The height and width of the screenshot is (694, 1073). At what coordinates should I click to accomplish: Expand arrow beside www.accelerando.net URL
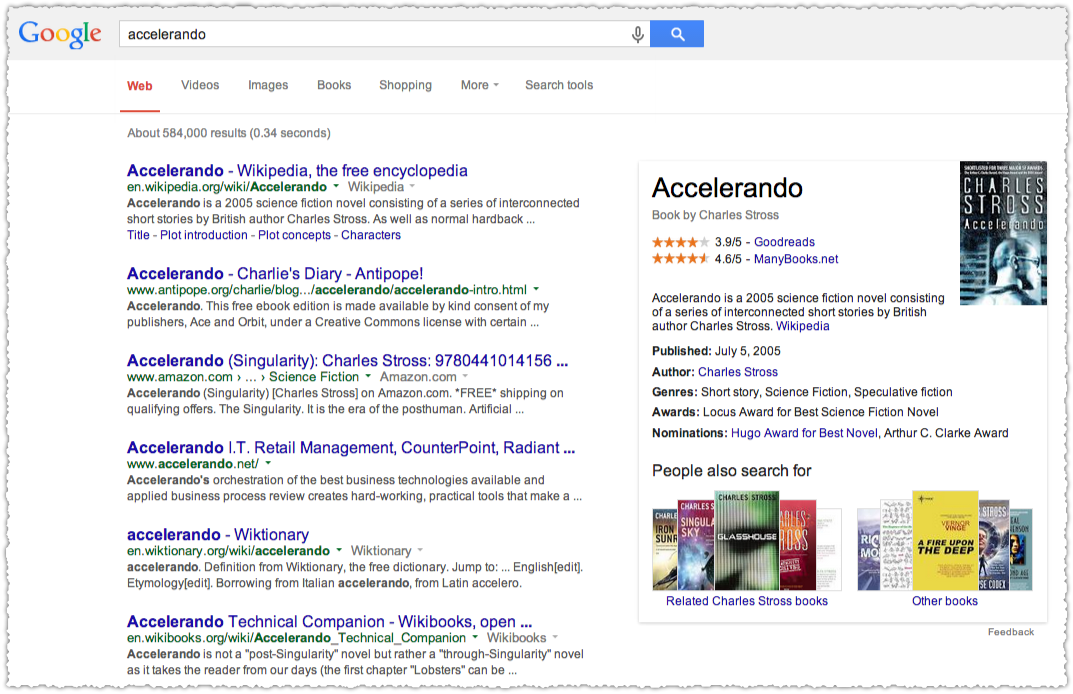coord(268,463)
